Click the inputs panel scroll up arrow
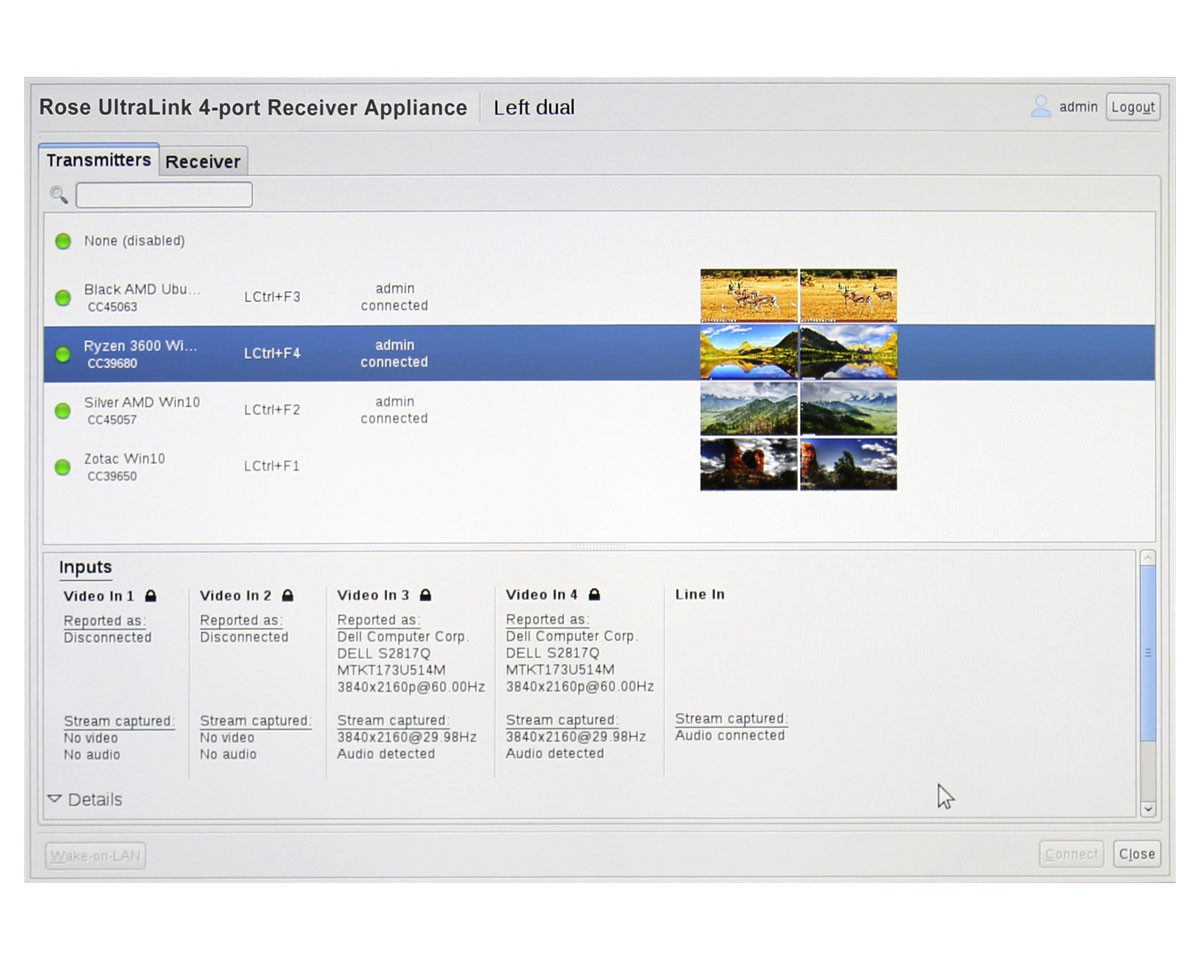Image resolution: width=1200 pixels, height=960 pixels. [x=1148, y=558]
